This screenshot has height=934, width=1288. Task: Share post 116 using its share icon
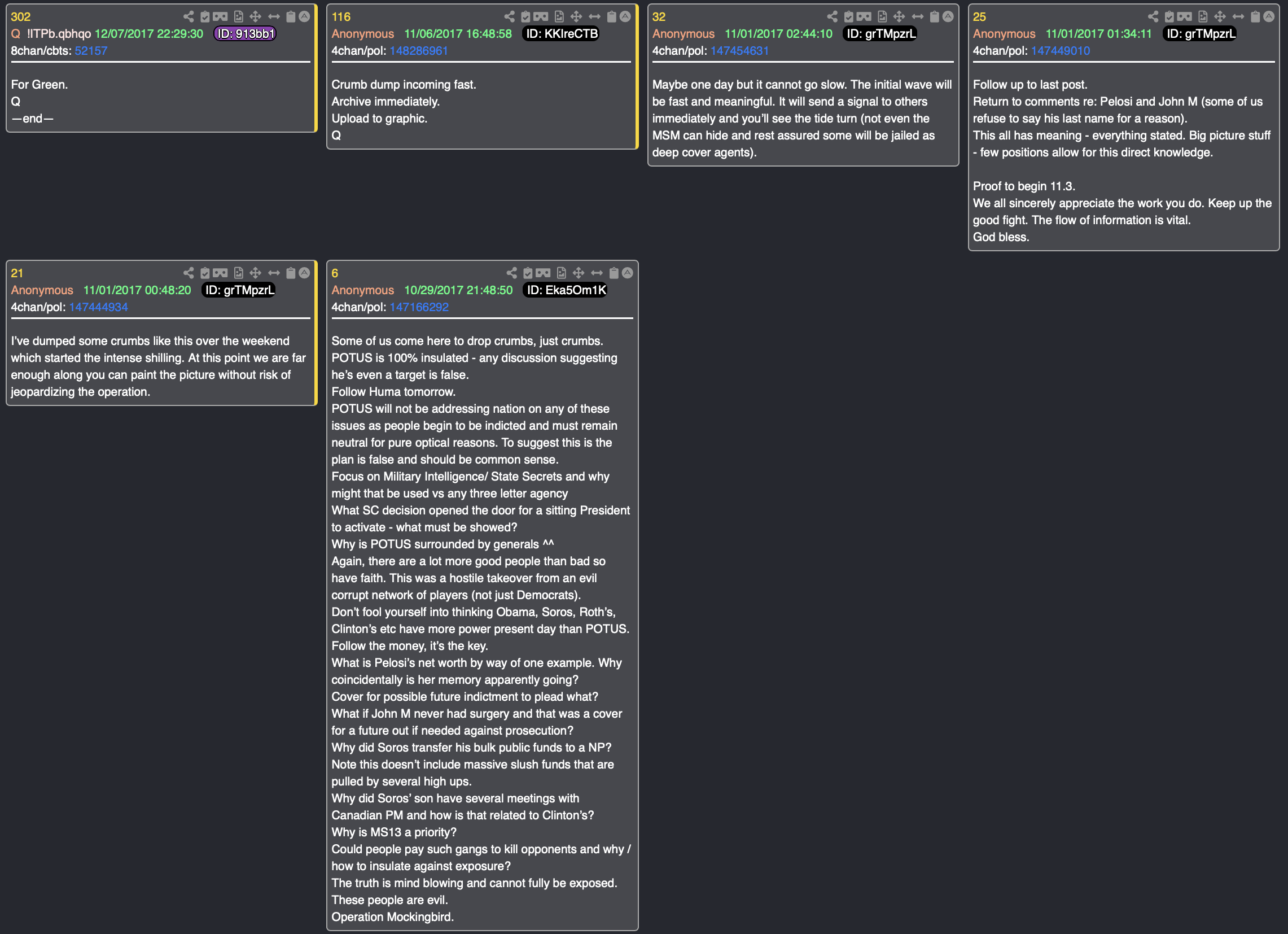point(510,16)
